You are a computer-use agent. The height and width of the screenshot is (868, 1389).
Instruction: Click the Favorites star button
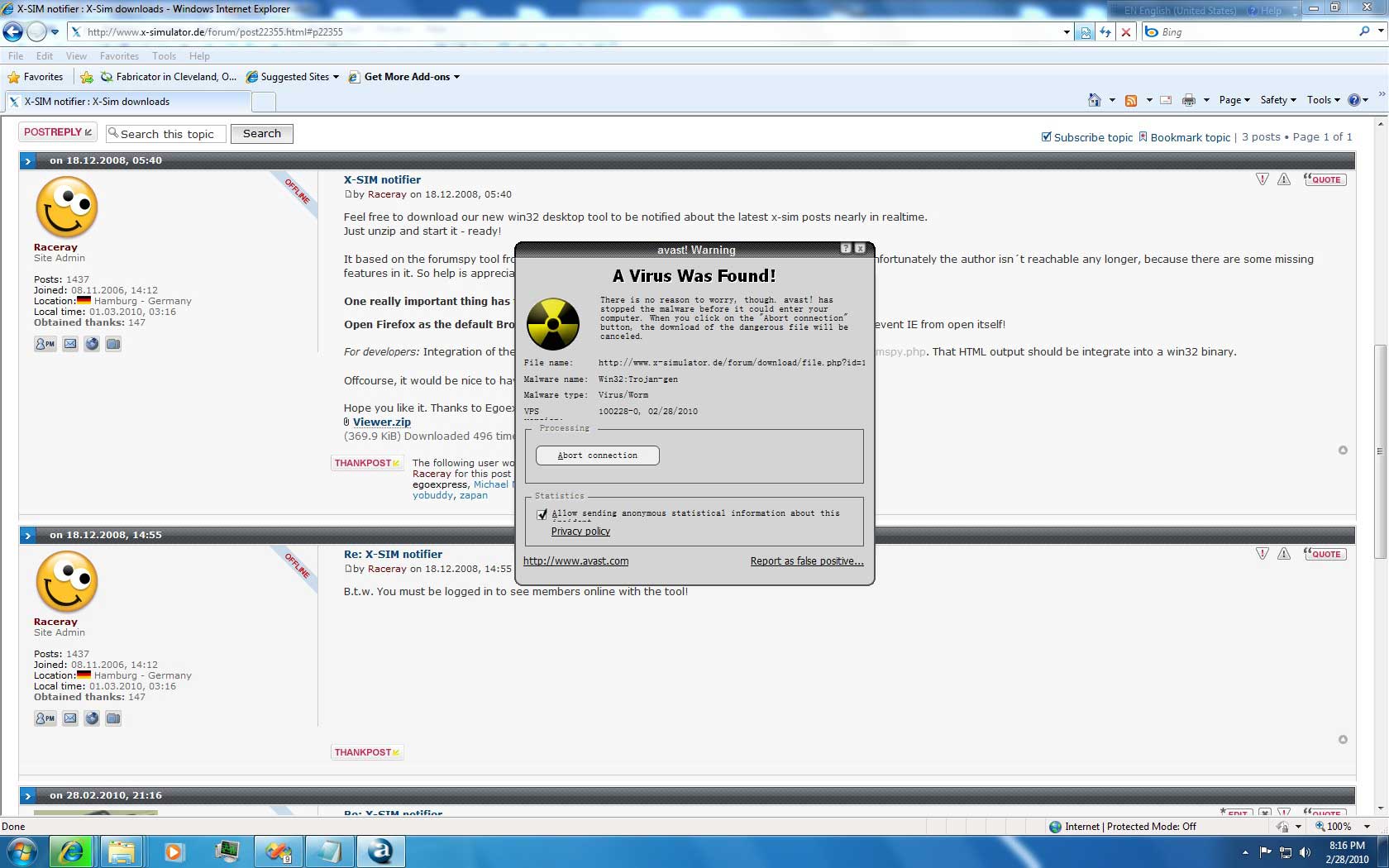coord(36,77)
